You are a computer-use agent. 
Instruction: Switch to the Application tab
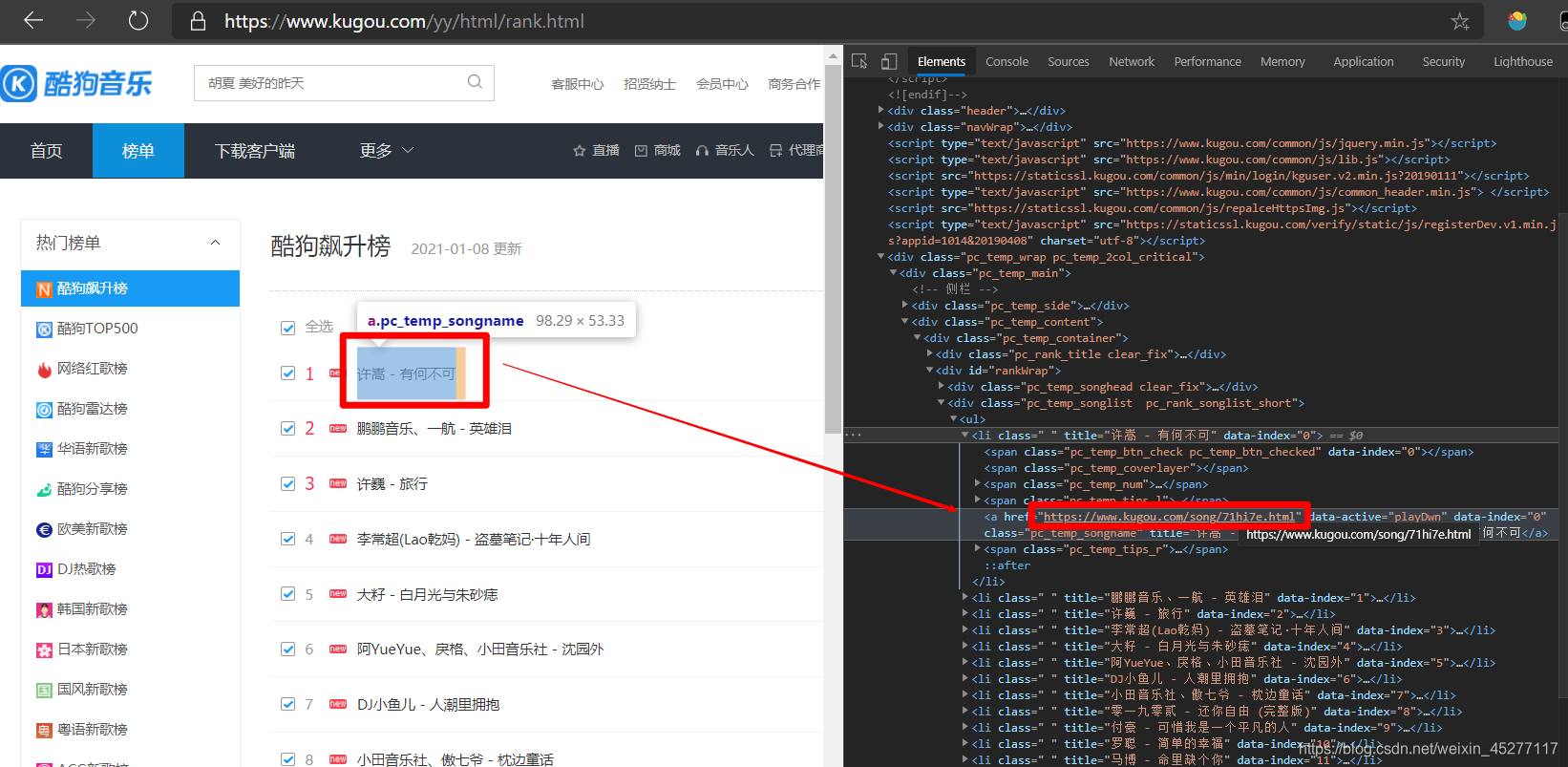(1363, 61)
